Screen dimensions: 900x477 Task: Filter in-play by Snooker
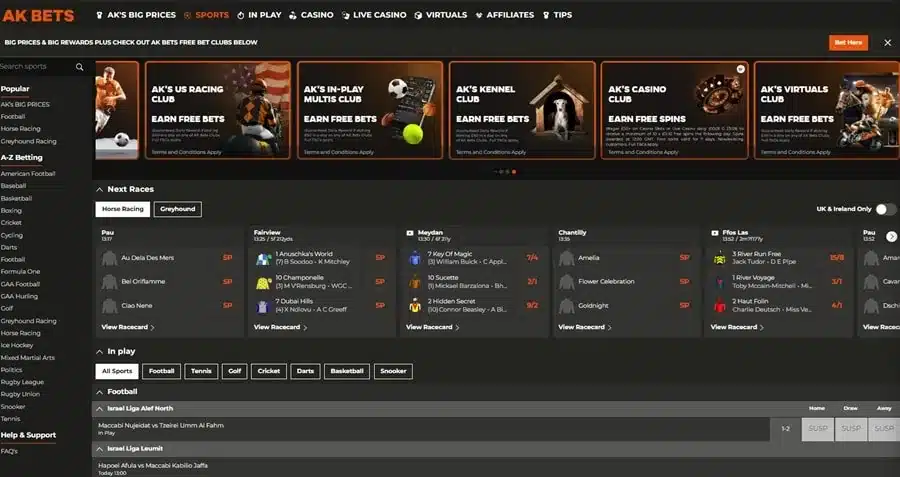pos(393,371)
